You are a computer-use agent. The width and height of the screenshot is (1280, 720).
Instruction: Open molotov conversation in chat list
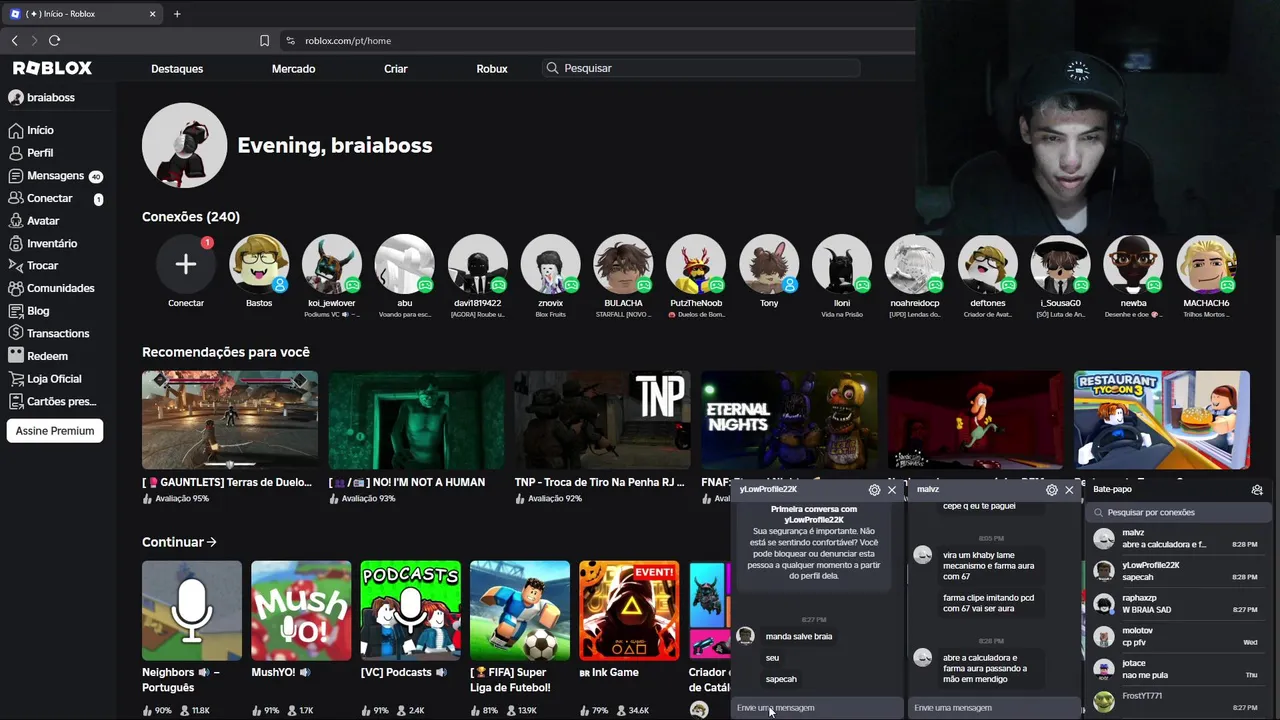(1177, 636)
